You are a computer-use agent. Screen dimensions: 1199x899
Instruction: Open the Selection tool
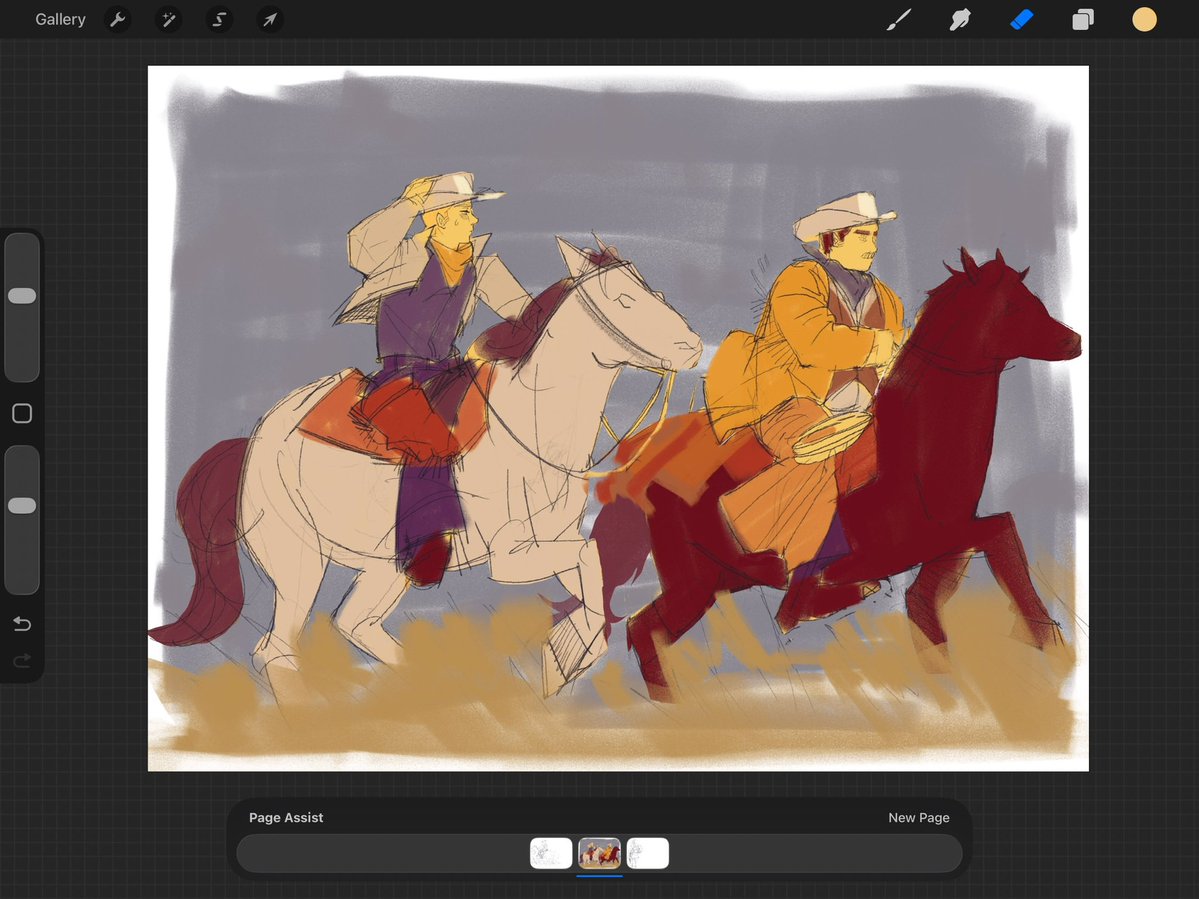tap(219, 19)
